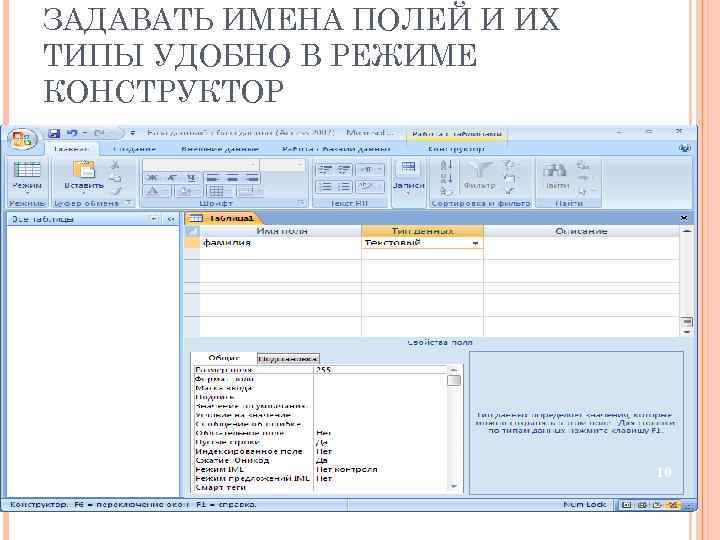Open Буфер обмена dialog launcher
The height and width of the screenshot is (540, 720).
pos(129,202)
